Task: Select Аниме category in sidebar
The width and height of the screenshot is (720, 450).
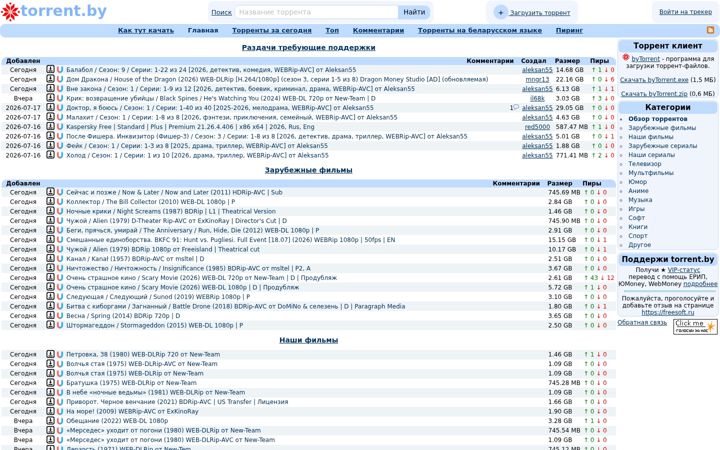Action: point(638,191)
